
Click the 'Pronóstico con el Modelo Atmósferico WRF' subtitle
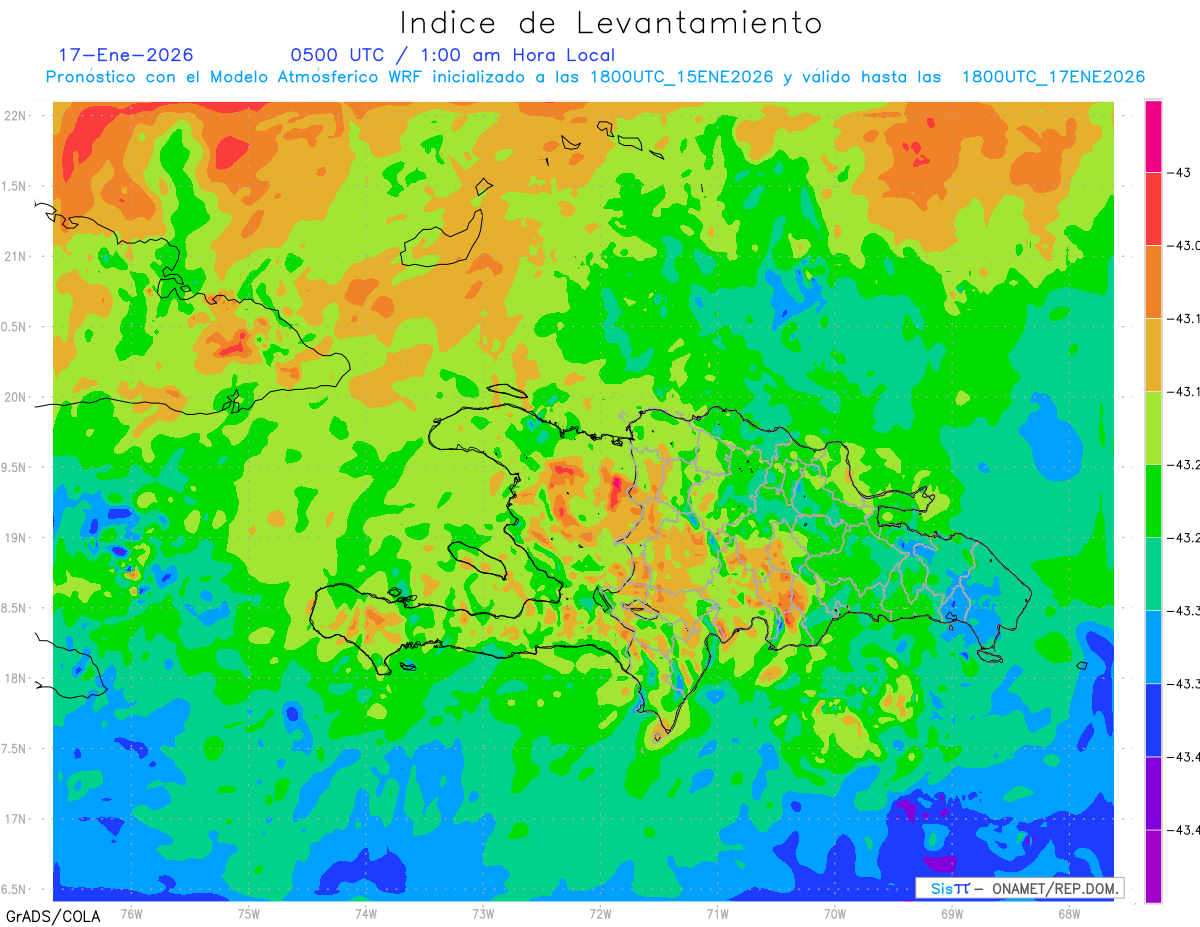click(235, 77)
